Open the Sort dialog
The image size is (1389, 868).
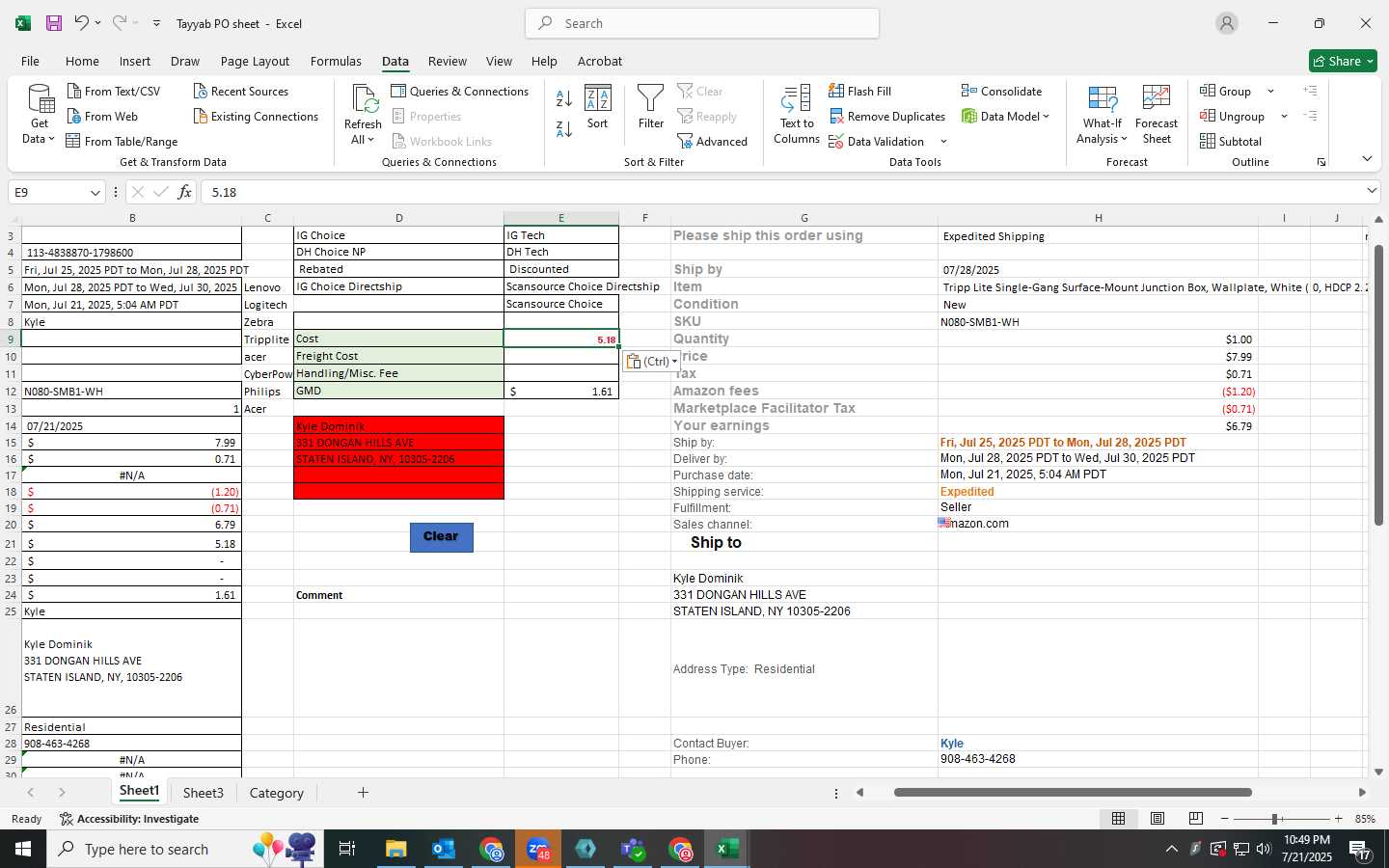pos(598,107)
